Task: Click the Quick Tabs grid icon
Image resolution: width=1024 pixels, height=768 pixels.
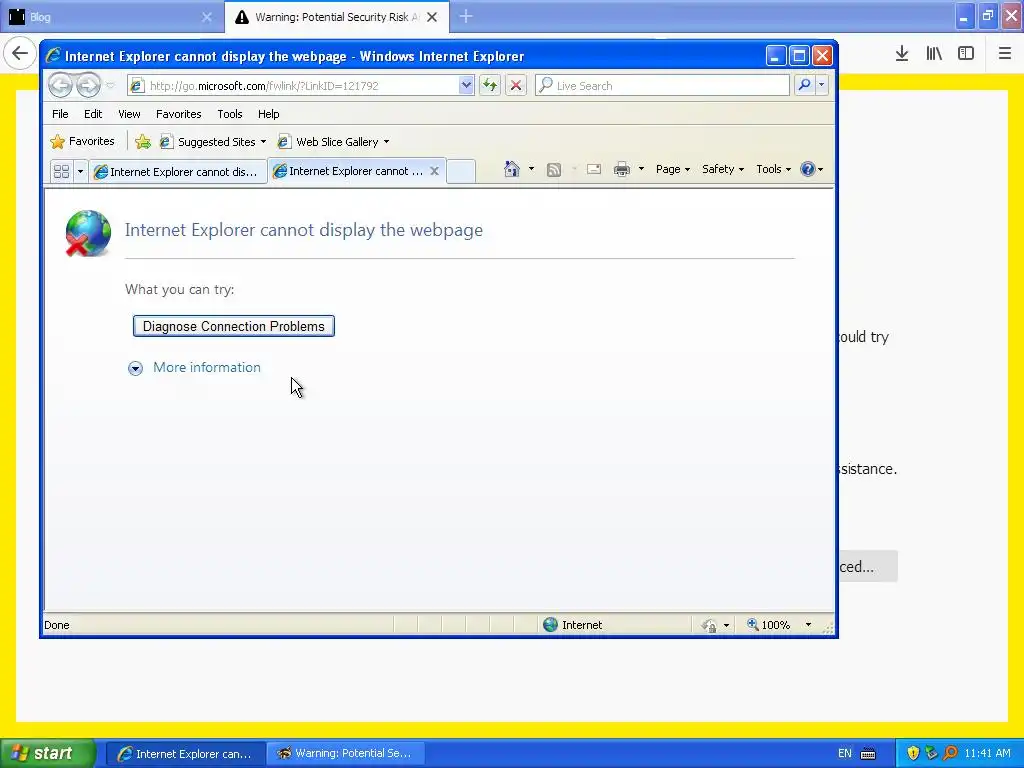Action: [61, 171]
